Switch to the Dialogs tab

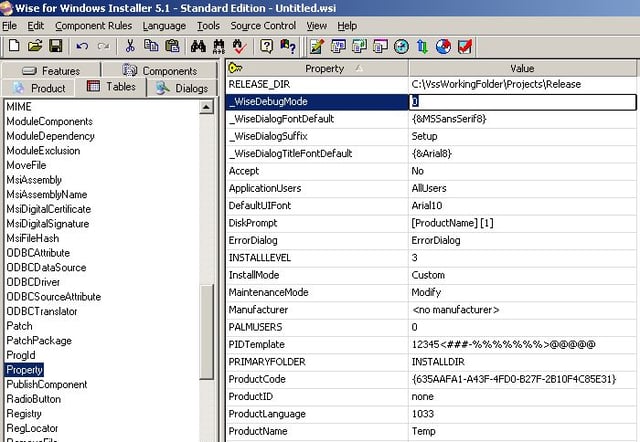(x=182, y=88)
